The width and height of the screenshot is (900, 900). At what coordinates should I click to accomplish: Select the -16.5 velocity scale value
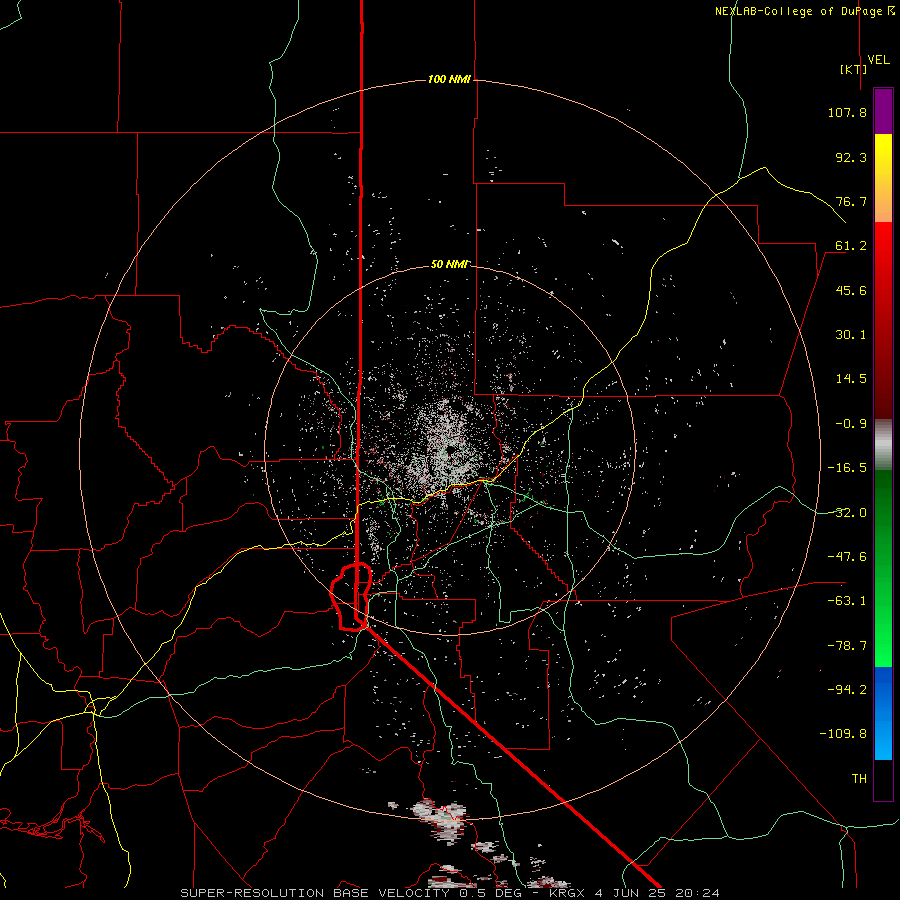[x=847, y=468]
